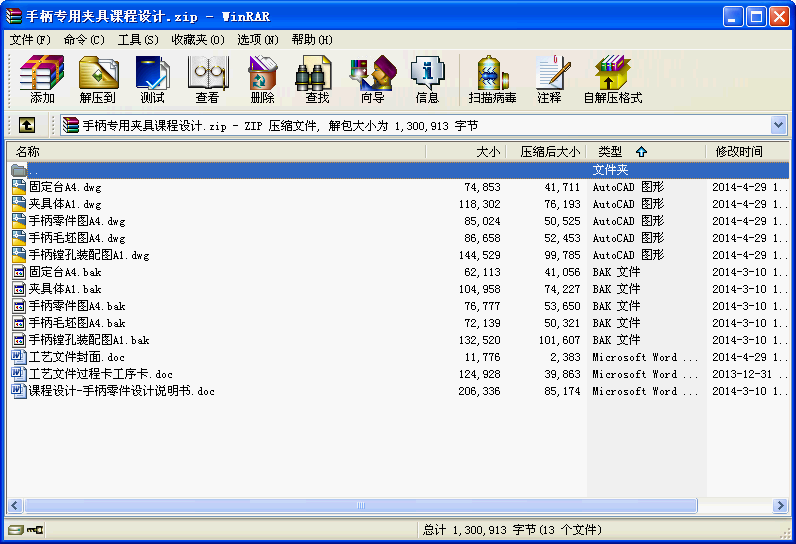Click the icon of 夹具体A1.bak
The width and height of the screenshot is (796, 544).
click(19, 289)
